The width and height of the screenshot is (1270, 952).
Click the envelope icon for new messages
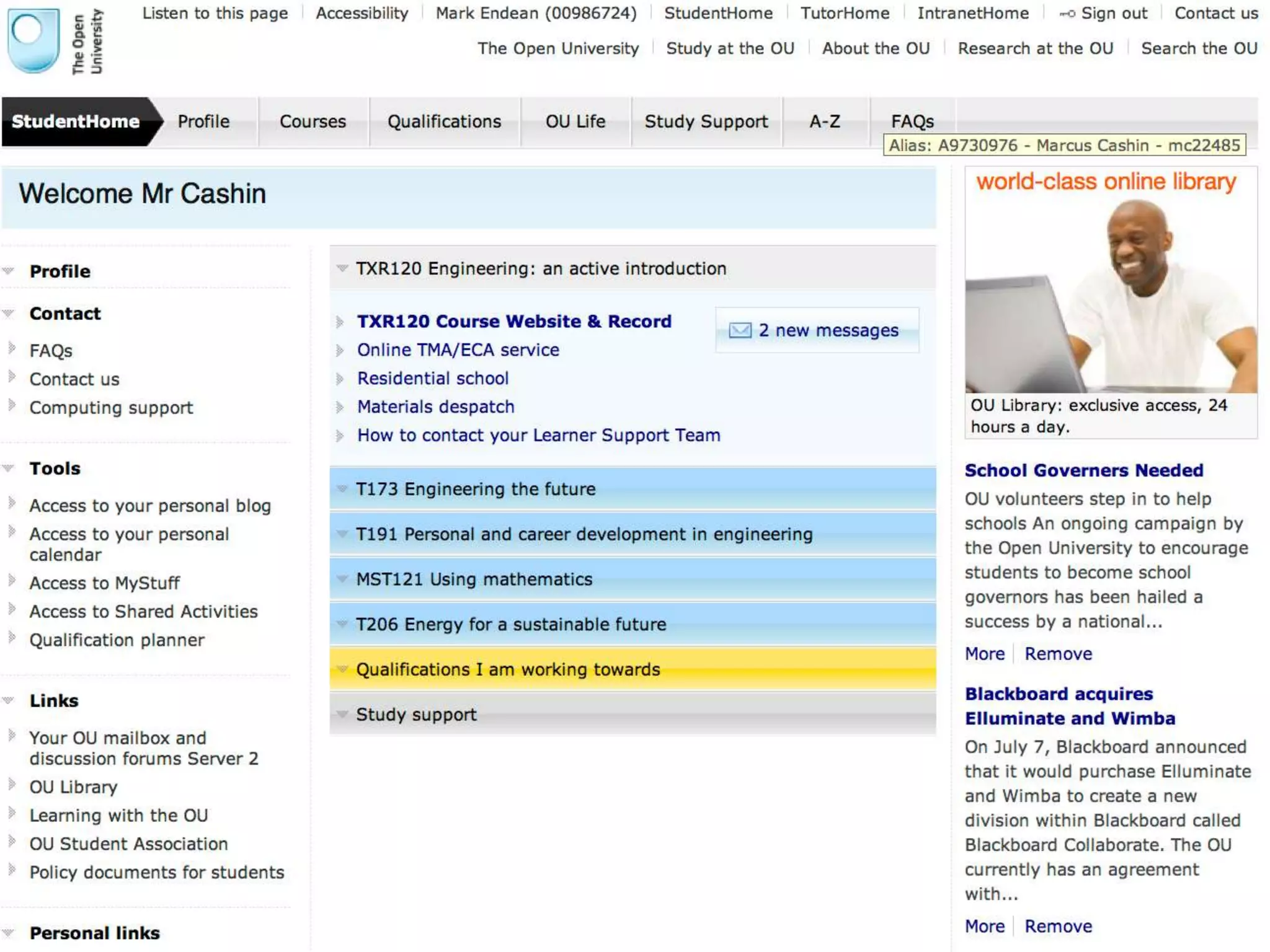pos(739,330)
